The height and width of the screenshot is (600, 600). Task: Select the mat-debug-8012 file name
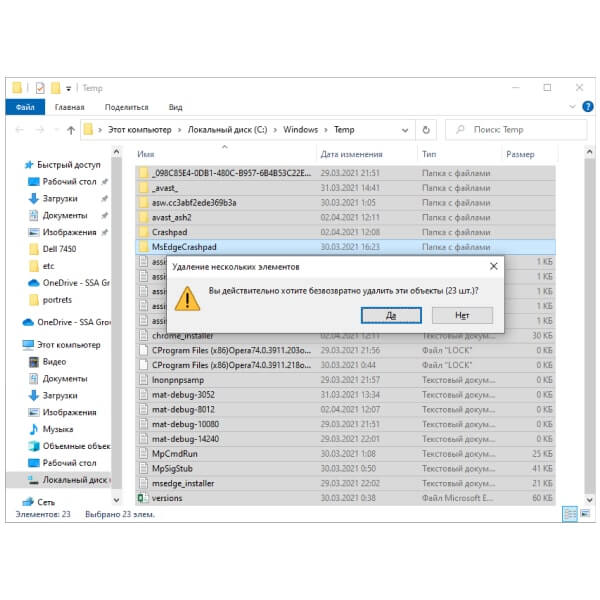tap(183, 409)
